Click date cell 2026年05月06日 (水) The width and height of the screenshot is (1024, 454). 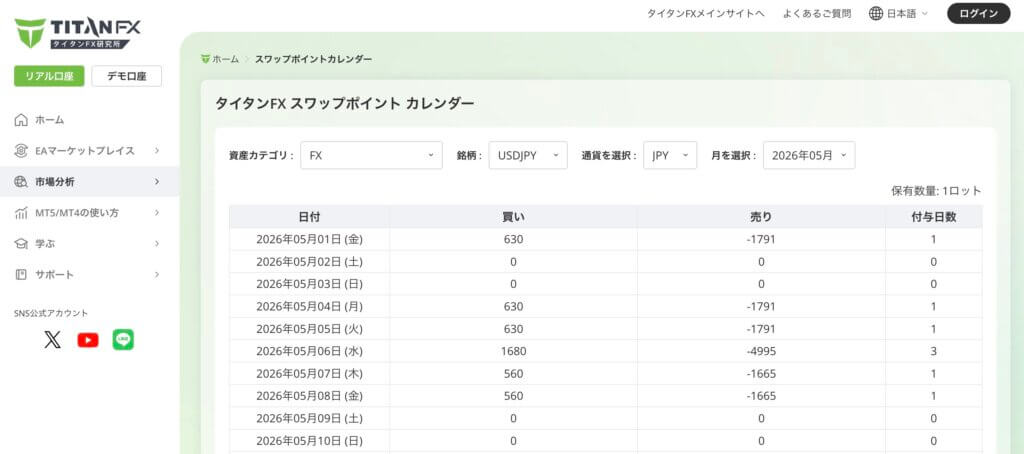[309, 351]
